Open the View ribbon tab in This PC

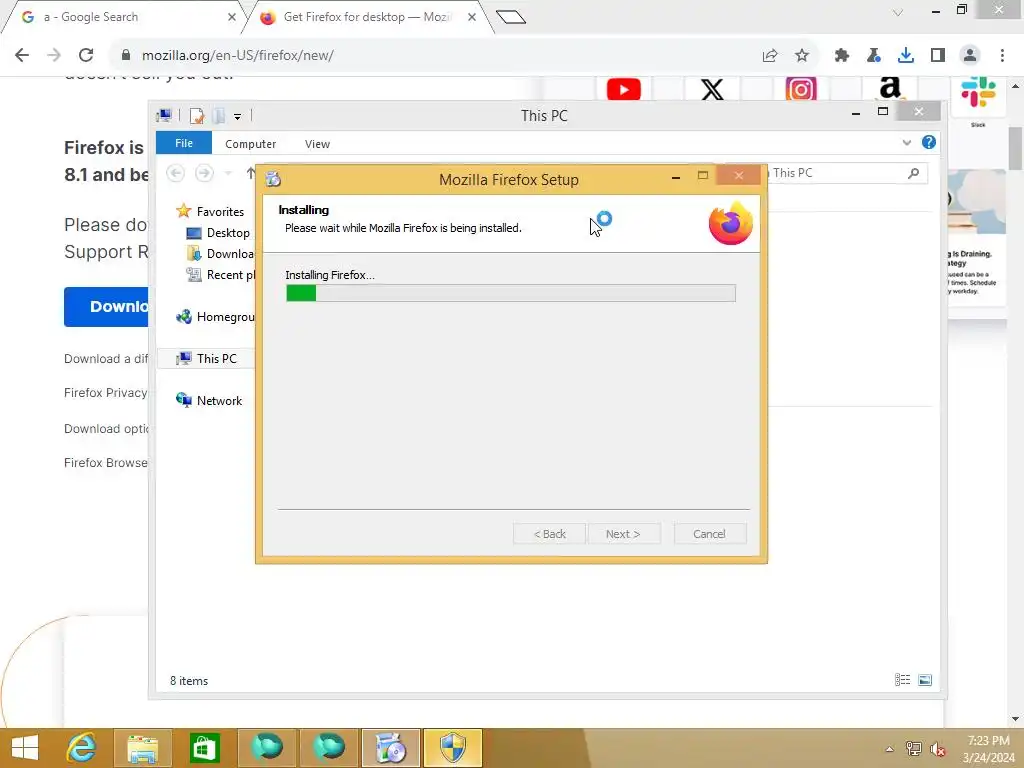click(317, 144)
